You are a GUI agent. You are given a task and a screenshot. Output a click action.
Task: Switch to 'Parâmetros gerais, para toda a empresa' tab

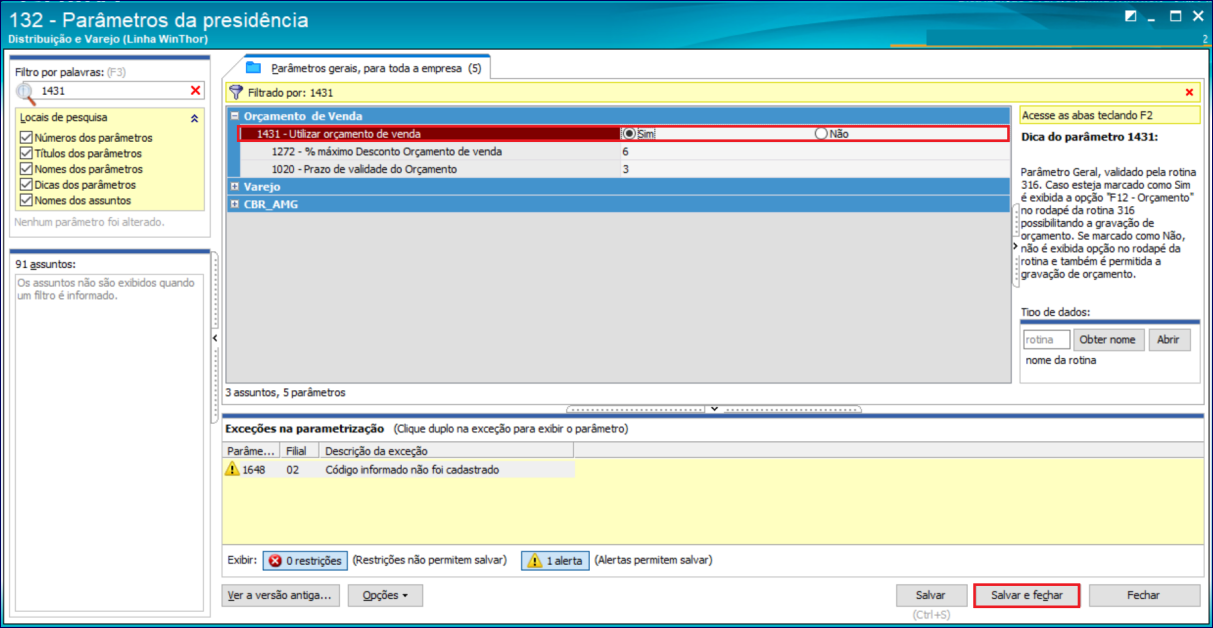pyautogui.click(x=366, y=68)
